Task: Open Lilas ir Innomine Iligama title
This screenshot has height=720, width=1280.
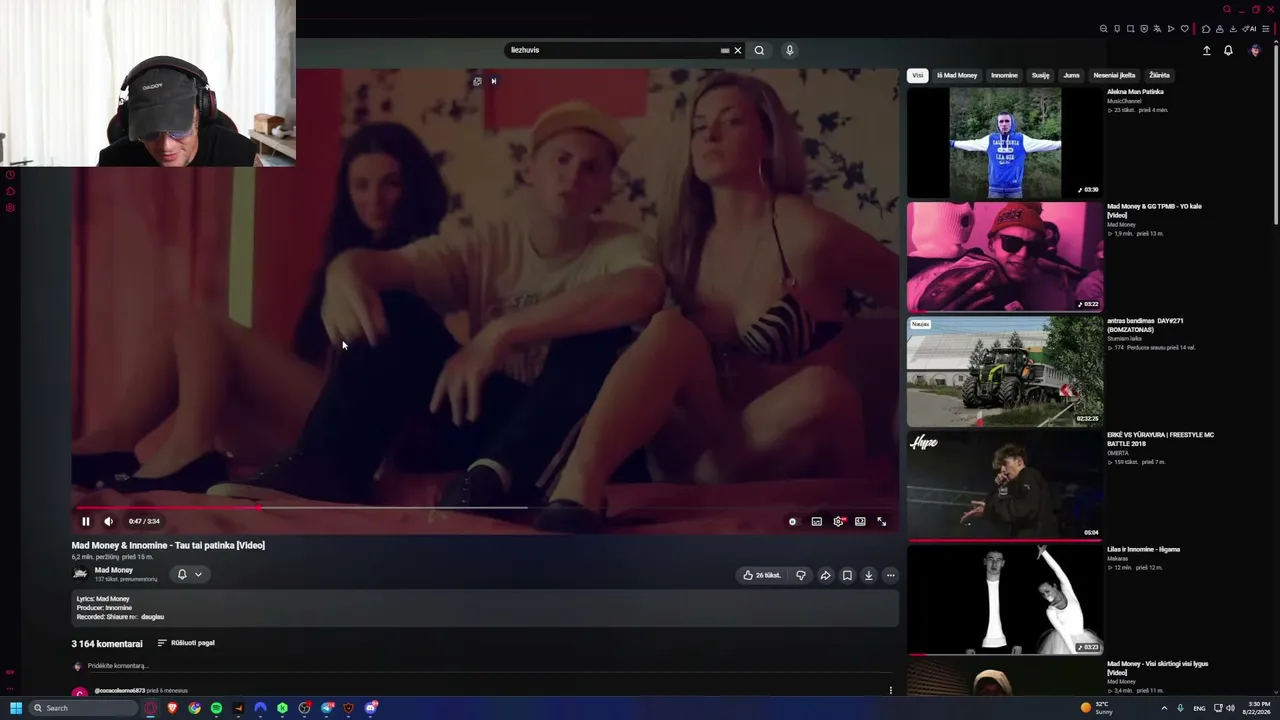Action: click(x=1143, y=549)
